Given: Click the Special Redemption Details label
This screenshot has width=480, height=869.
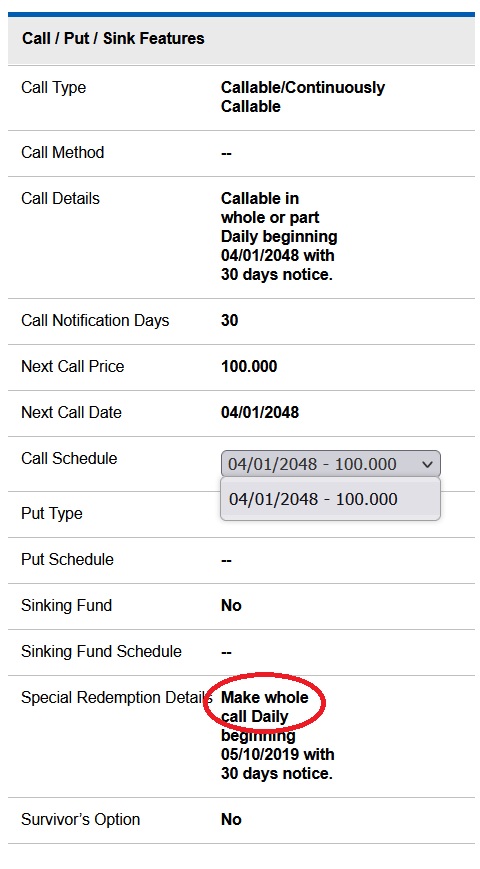Looking at the screenshot, I should point(118,697).
